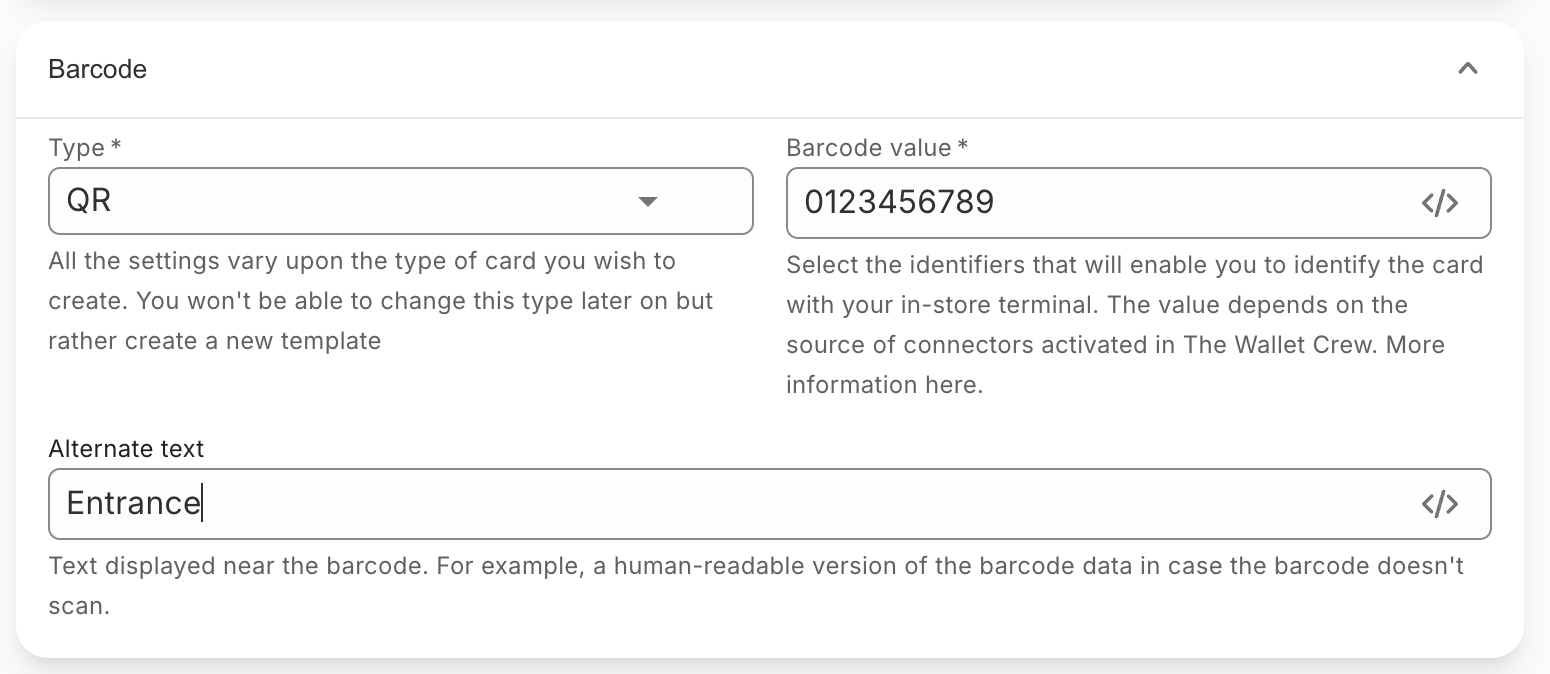
Task: Open dynamic value picker for Alternate text field
Action: [x=1440, y=503]
